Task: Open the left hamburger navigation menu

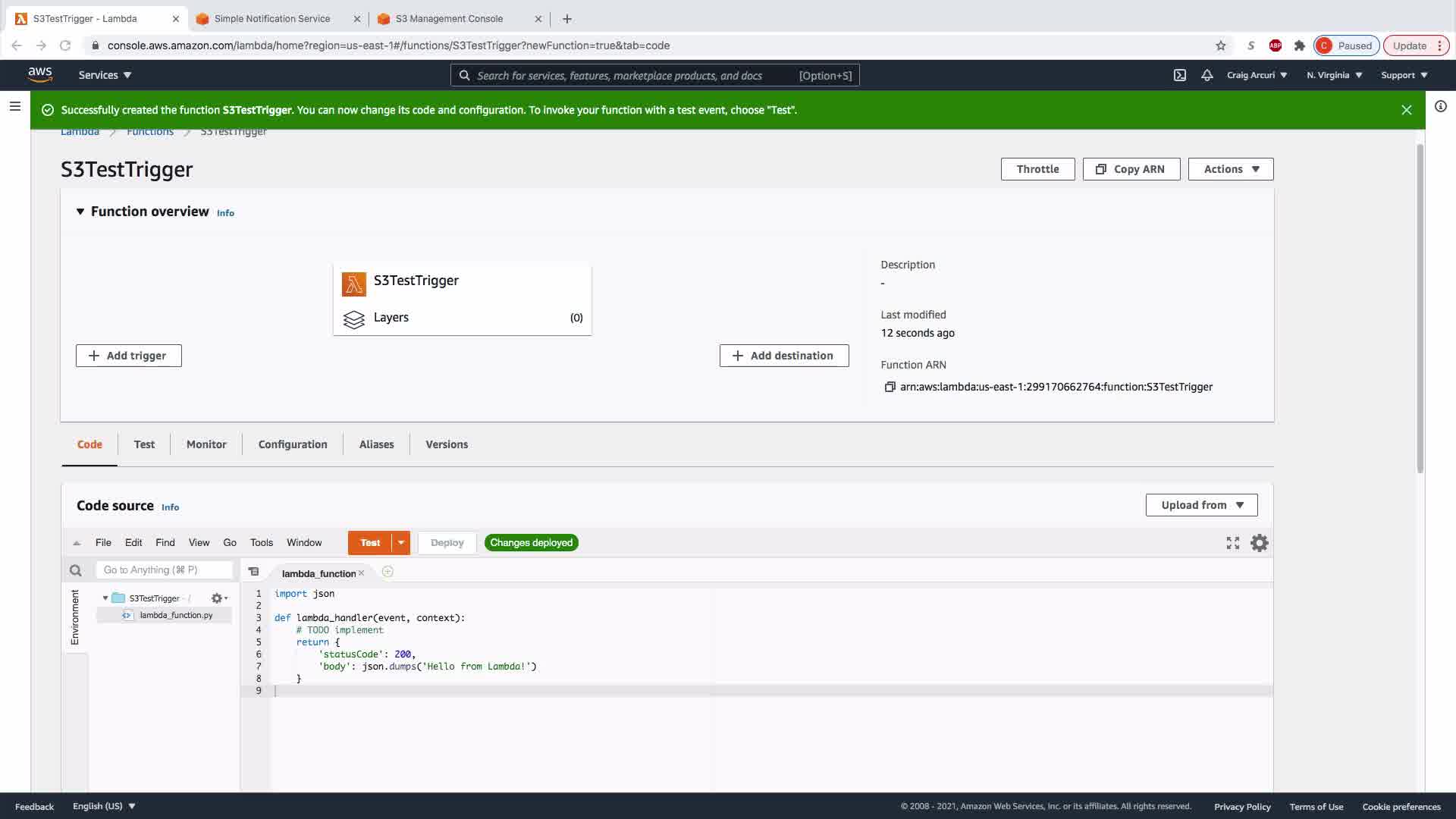Action: click(x=14, y=106)
